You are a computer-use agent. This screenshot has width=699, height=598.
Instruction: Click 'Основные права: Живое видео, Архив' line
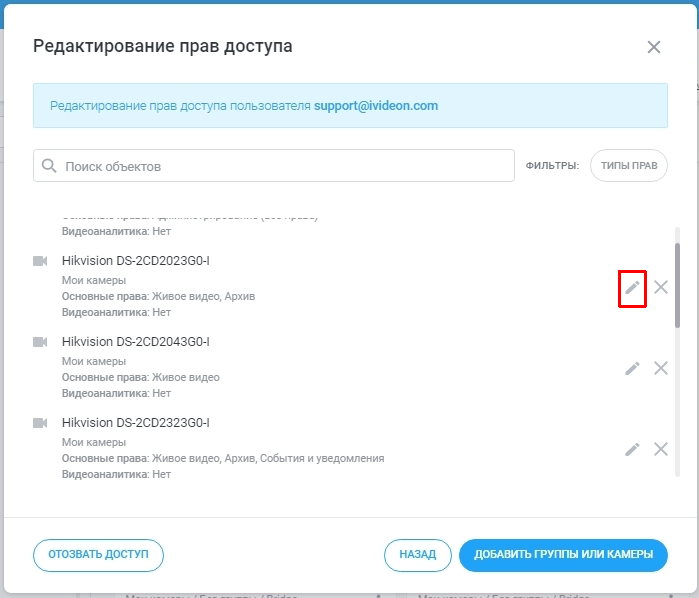(158, 296)
